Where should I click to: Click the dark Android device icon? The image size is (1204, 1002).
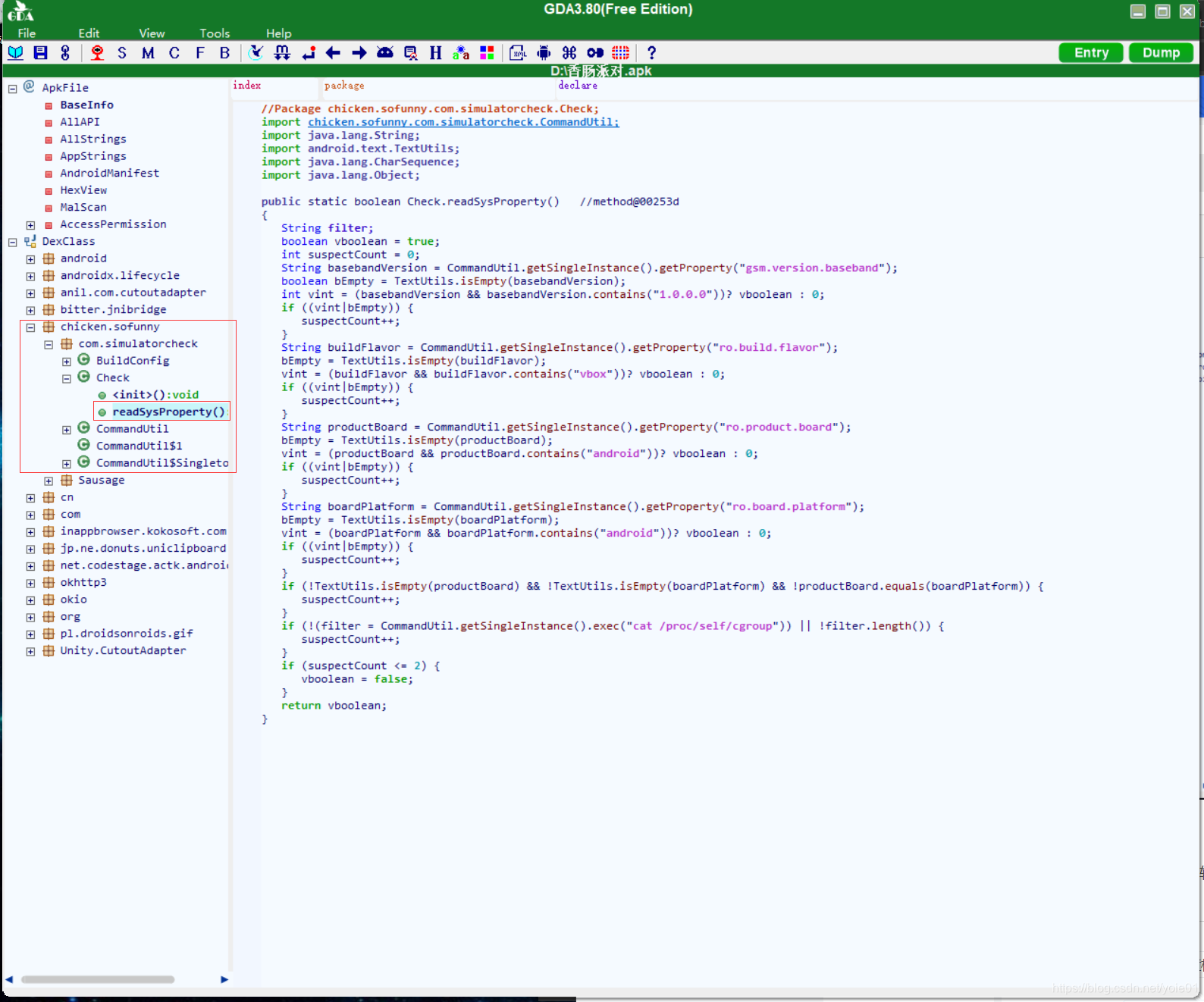tap(544, 53)
